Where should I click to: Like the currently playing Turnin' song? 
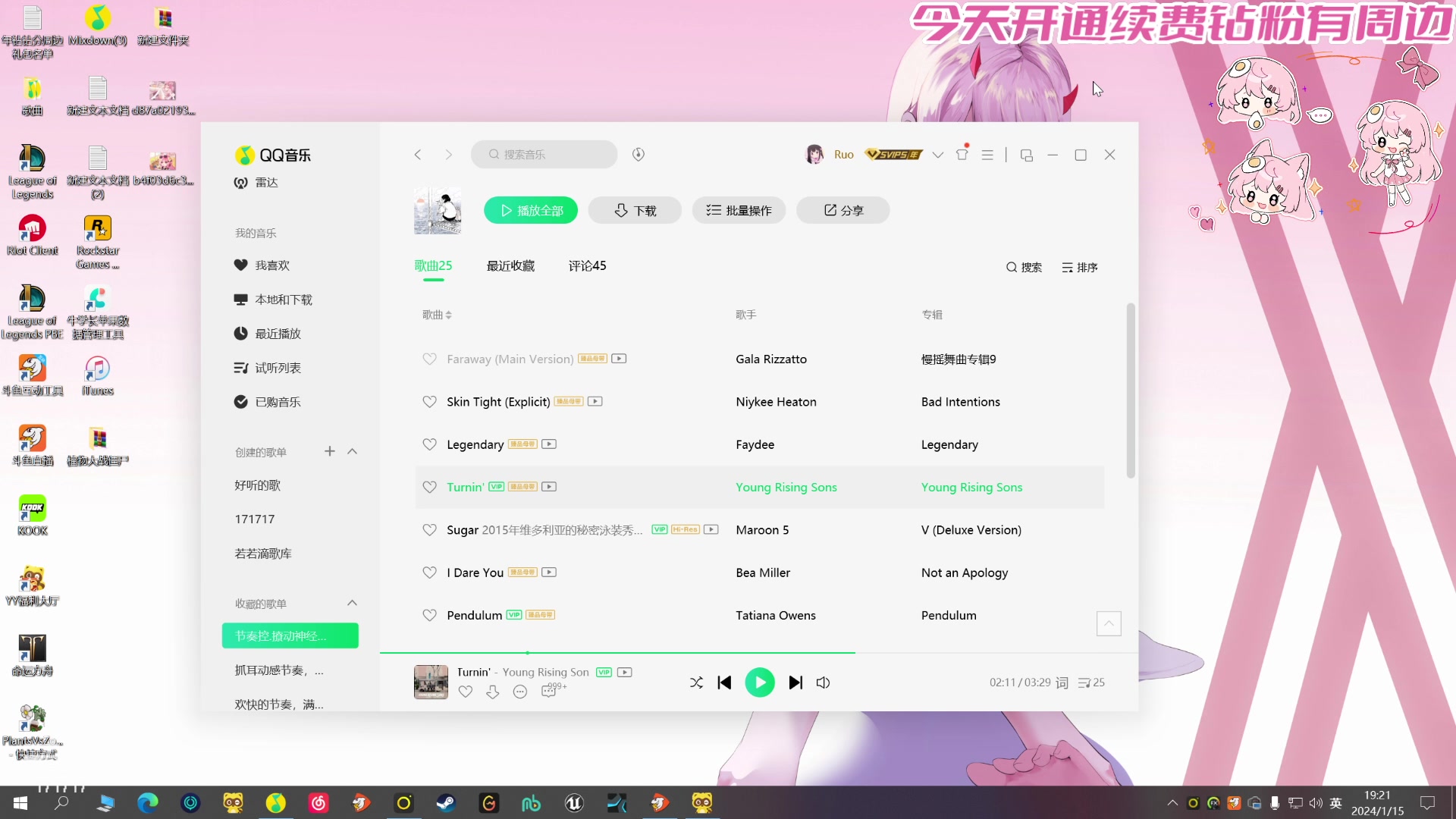466,692
